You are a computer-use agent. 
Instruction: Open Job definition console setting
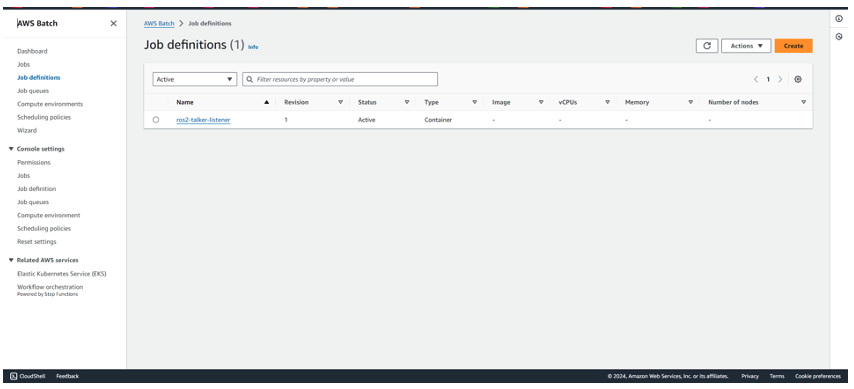(36, 189)
